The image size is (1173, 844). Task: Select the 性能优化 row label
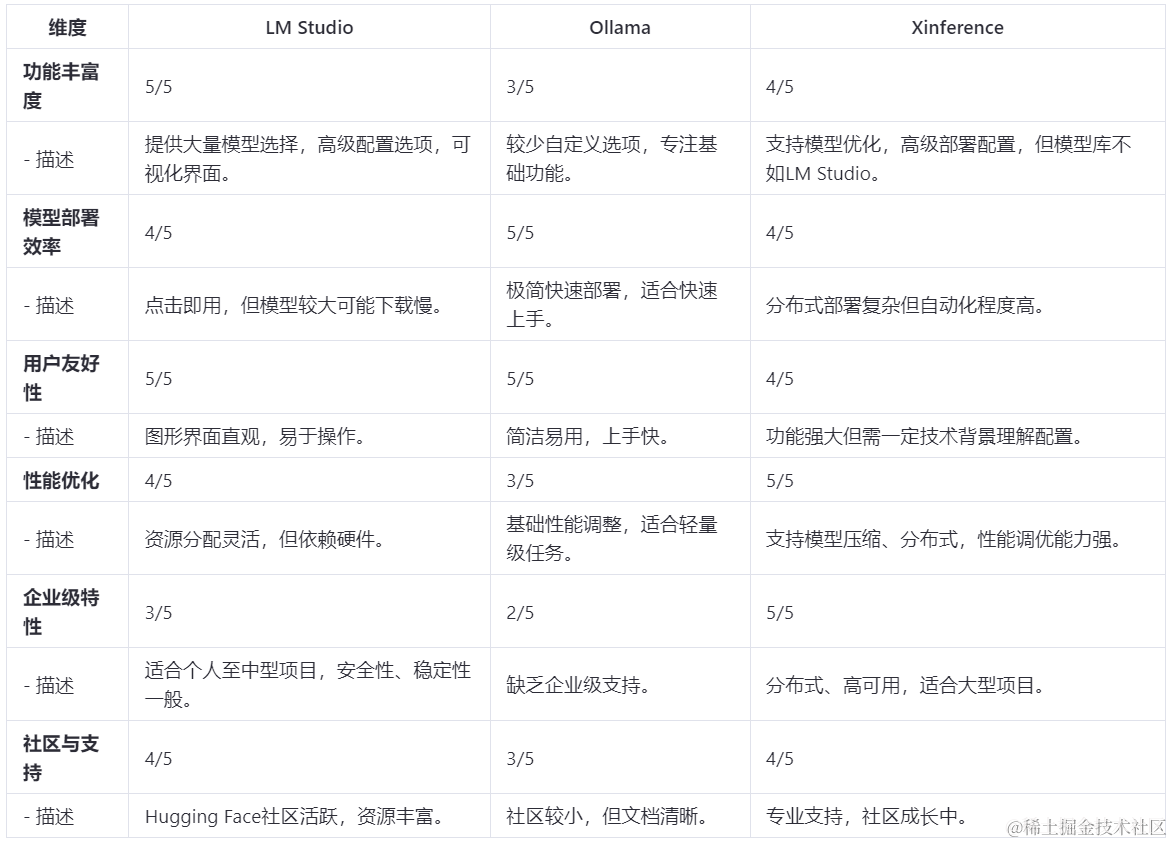pyautogui.click(x=61, y=481)
